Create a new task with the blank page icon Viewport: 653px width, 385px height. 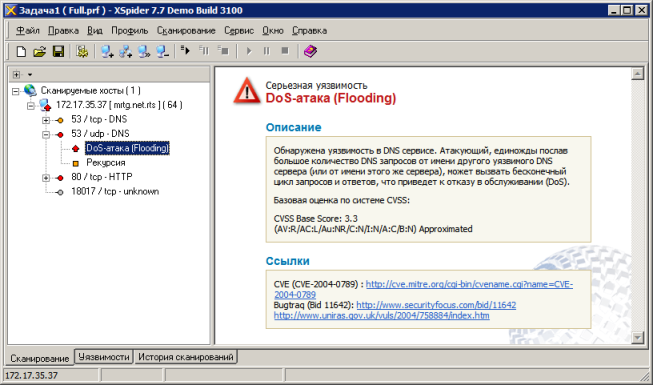pyautogui.click(x=21, y=51)
